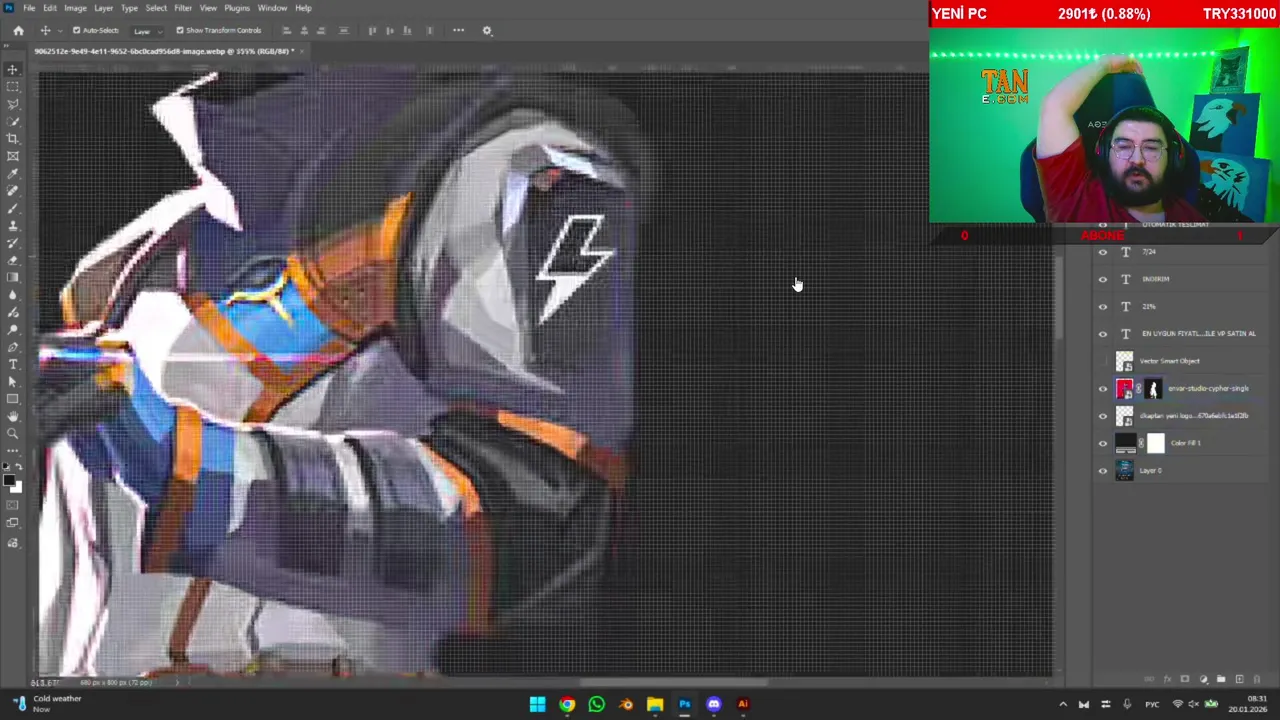Hide the Color Fill 1 layer
This screenshot has width=1280, height=720.
(x=1103, y=443)
